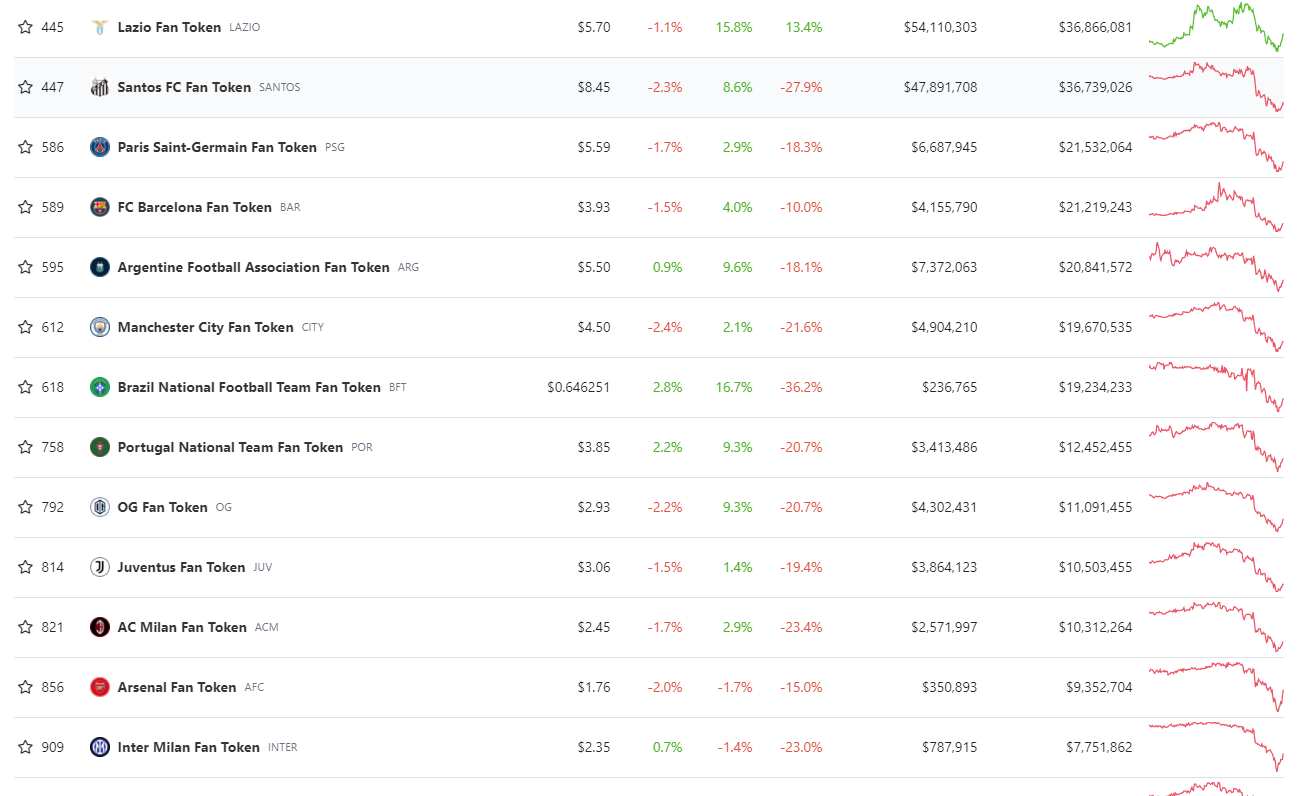Viewport: 1298px width, 796px height.
Task: Select Inter Milan market cap $7,751,862
Action: tap(1100, 747)
